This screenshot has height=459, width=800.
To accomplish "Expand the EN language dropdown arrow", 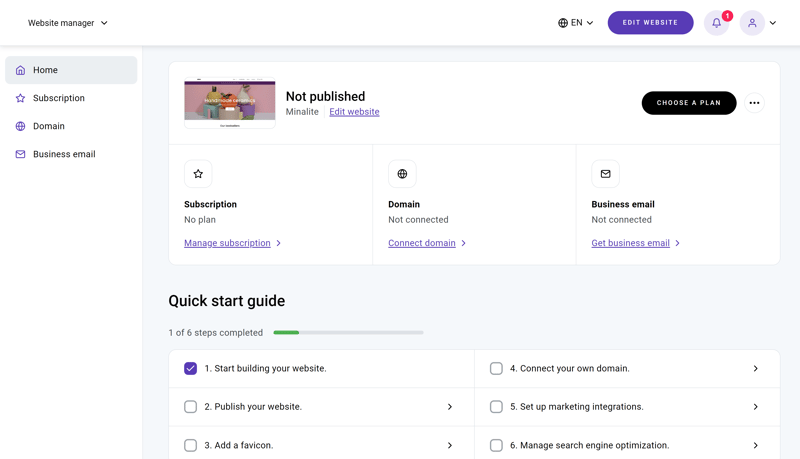I will [590, 23].
